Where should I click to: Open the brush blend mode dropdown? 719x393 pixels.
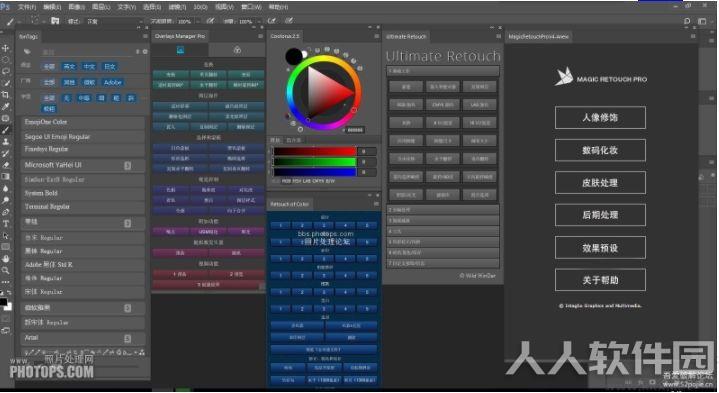[x=115, y=22]
